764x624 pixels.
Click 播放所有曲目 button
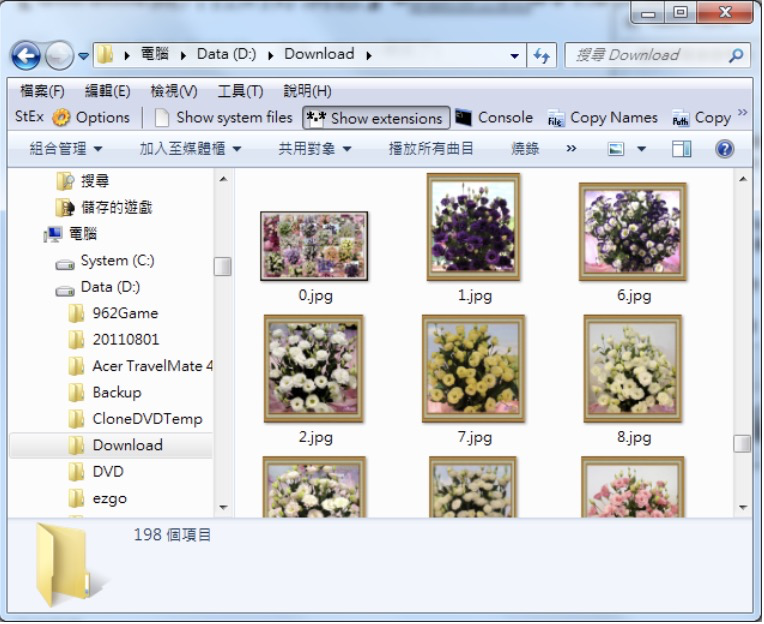pyautogui.click(x=431, y=149)
